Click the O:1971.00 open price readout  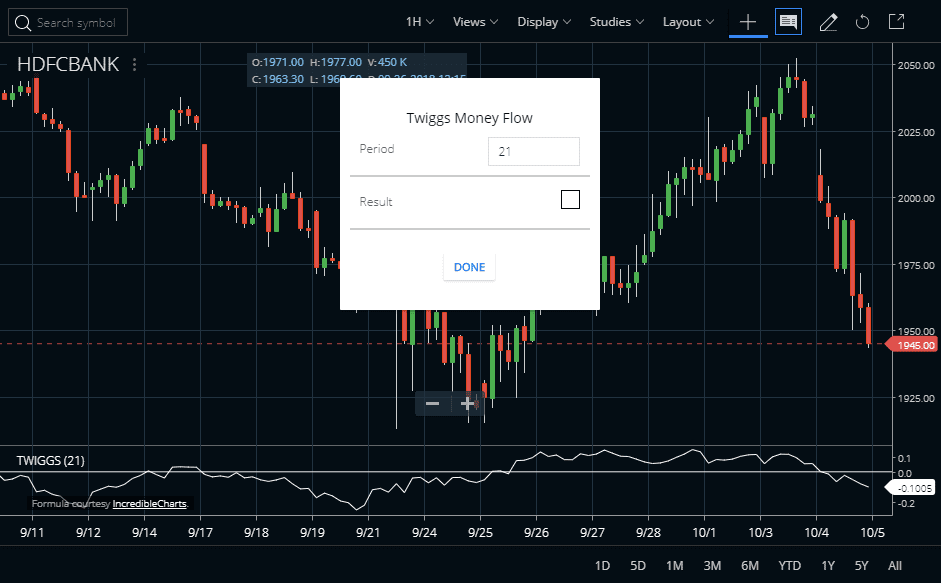click(x=278, y=62)
